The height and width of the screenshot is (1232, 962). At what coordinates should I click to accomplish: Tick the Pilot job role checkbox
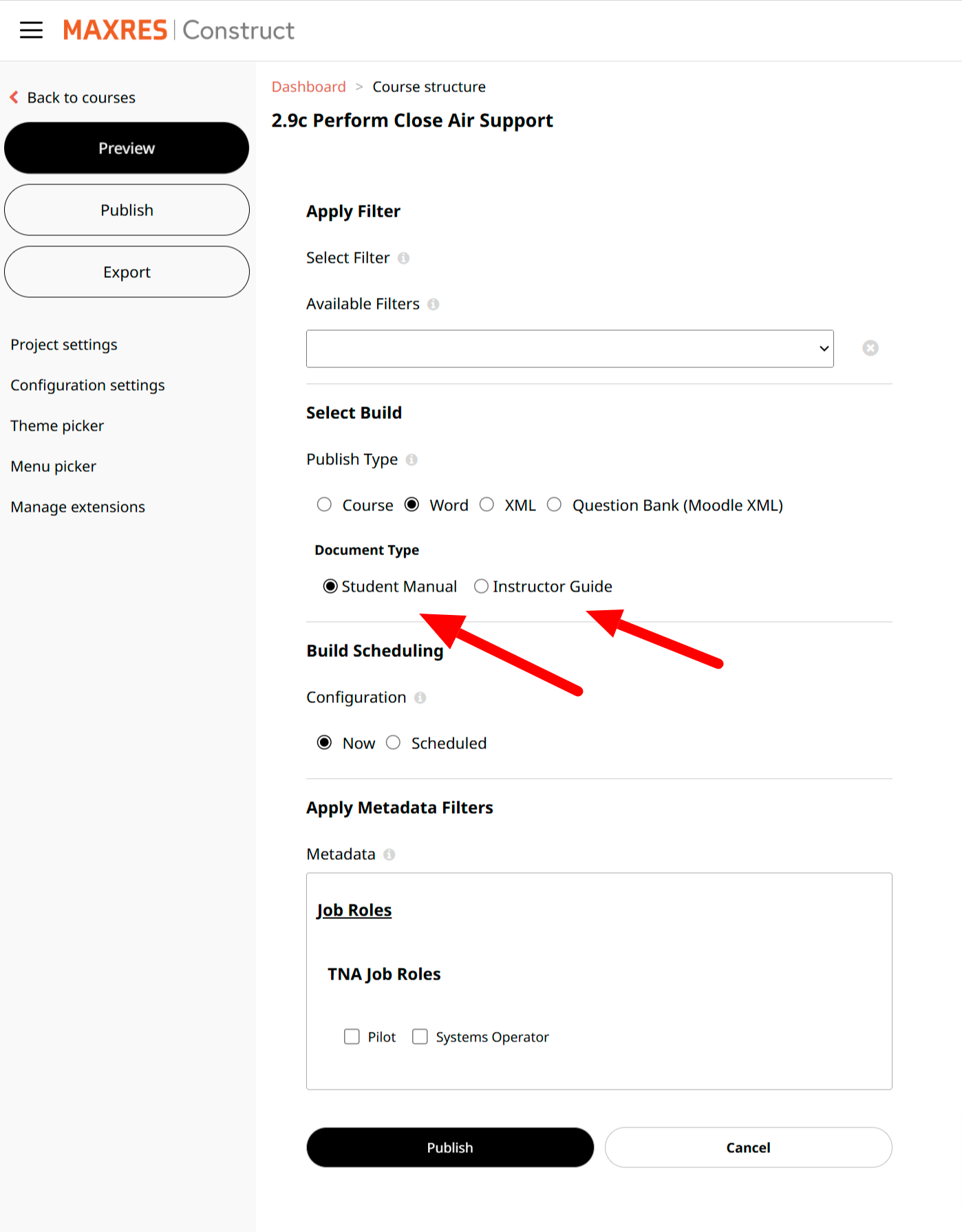click(x=352, y=1037)
